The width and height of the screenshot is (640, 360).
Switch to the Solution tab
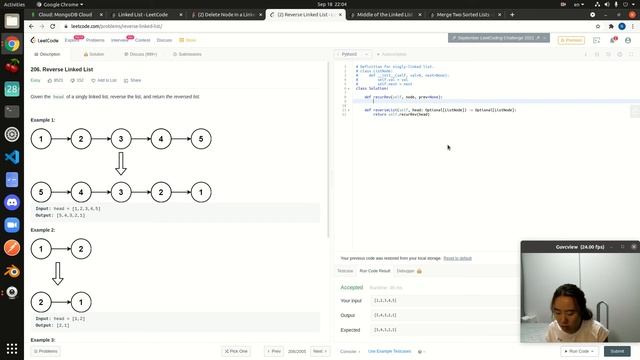pyautogui.click(x=94, y=54)
